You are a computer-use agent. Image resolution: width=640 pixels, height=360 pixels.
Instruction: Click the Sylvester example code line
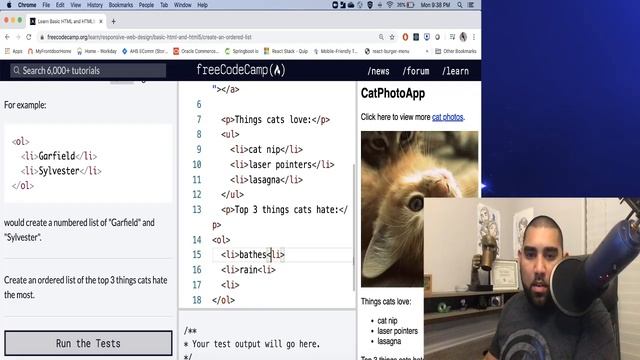click(x=61, y=171)
